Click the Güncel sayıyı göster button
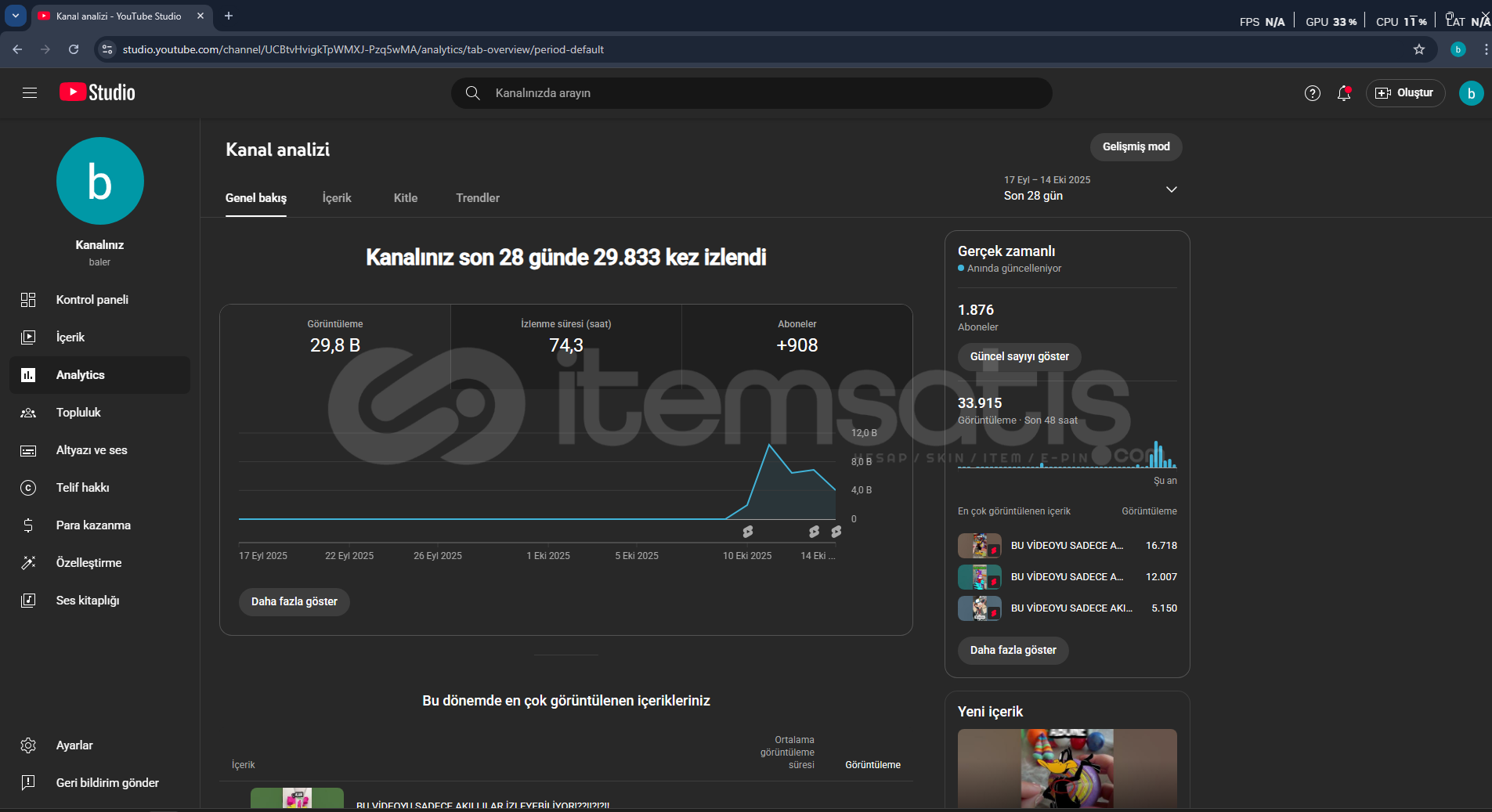1492x812 pixels. [1019, 357]
